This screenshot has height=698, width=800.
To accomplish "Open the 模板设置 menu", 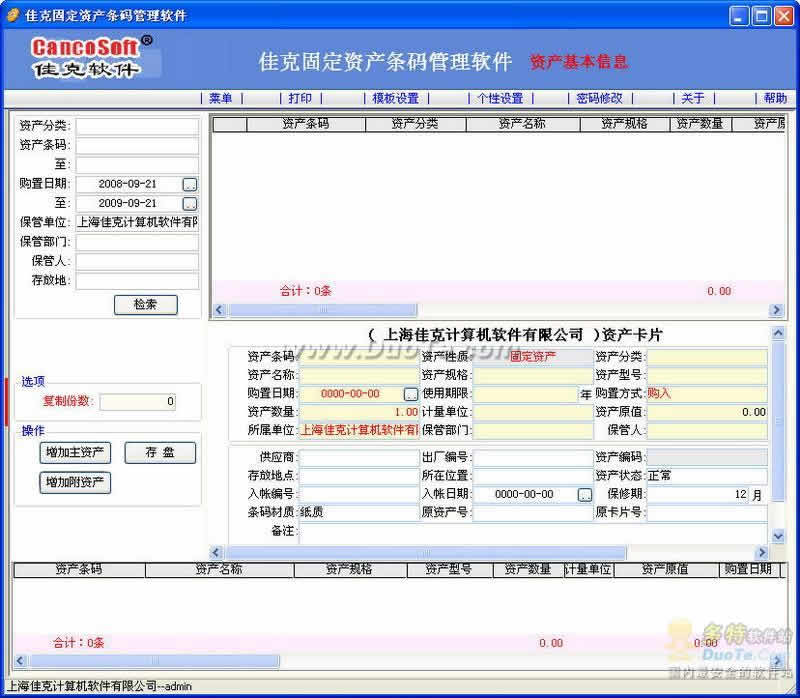I will [395, 98].
